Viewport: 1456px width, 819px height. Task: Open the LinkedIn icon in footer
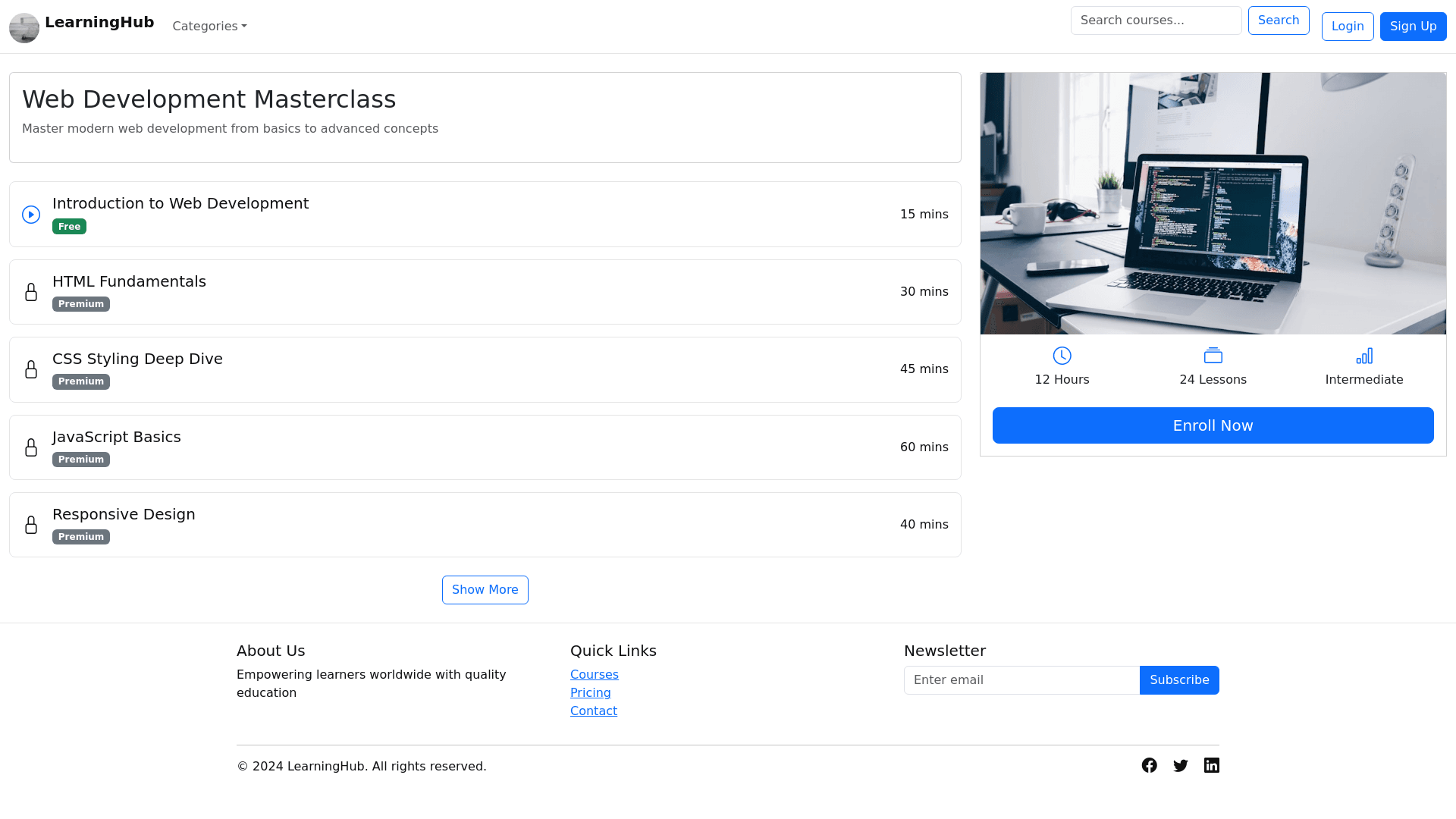[1212, 766]
